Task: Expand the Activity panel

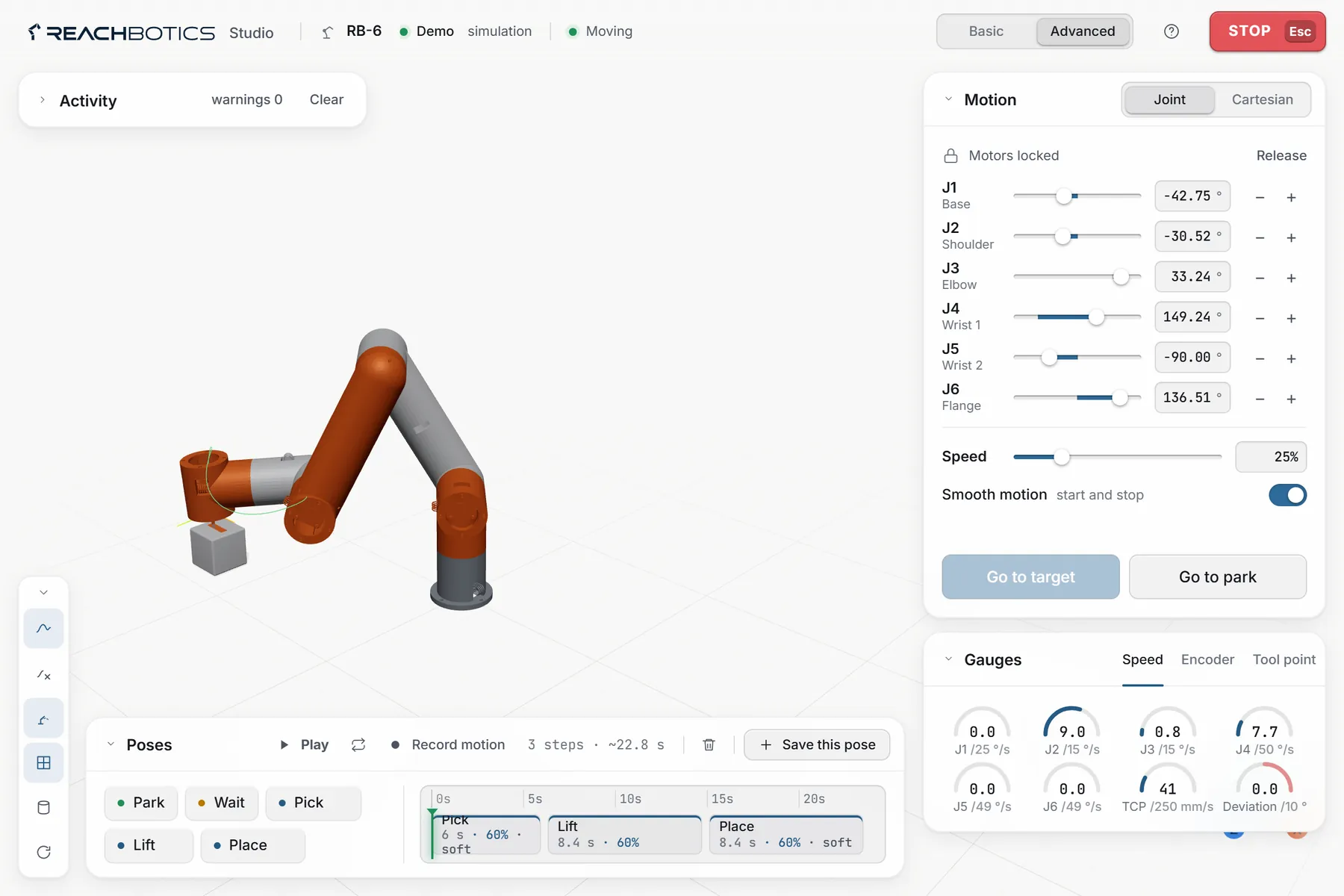Action: [x=43, y=99]
